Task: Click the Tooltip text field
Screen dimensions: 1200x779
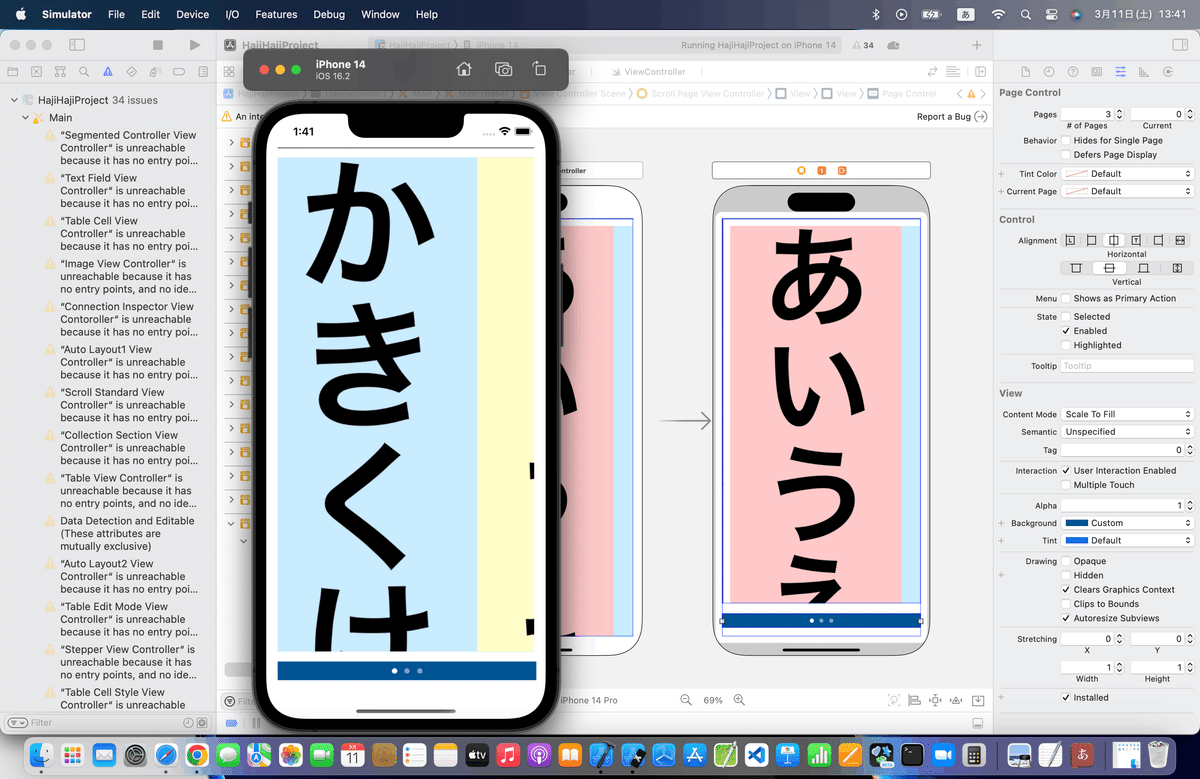Action: click(x=1127, y=366)
